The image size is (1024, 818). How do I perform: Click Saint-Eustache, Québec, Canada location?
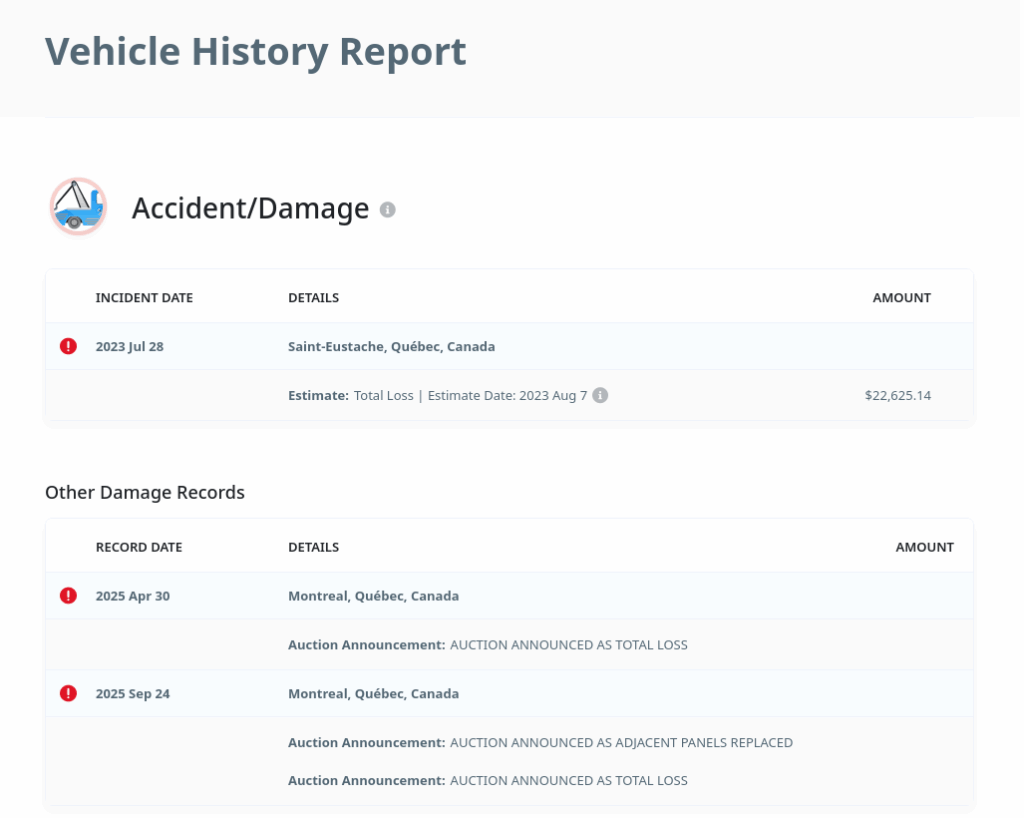[x=391, y=347]
